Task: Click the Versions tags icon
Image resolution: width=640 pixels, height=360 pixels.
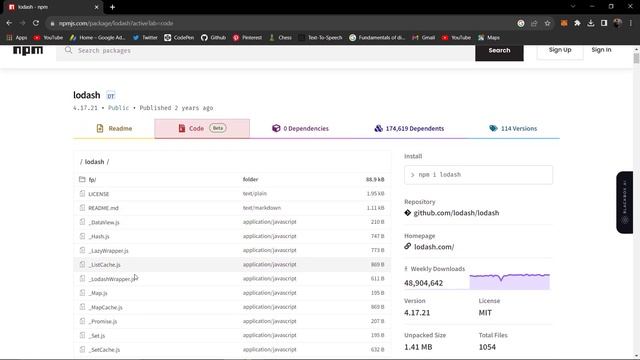Action: tap(493, 128)
